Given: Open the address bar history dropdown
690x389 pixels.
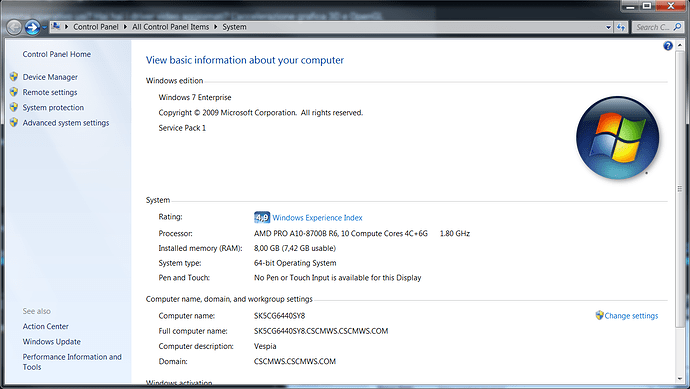Looking at the screenshot, I should (608, 27).
